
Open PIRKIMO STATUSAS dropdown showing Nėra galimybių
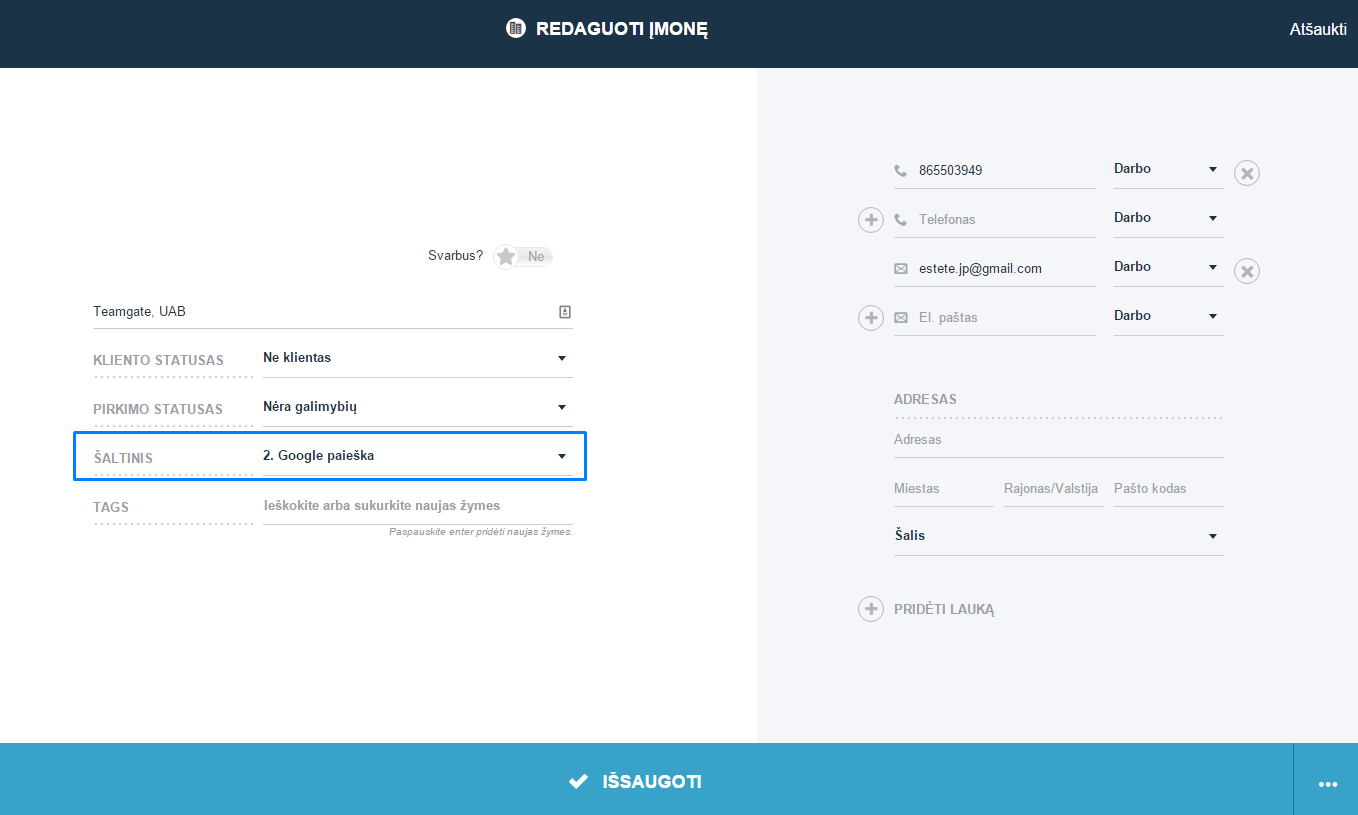tap(418, 407)
